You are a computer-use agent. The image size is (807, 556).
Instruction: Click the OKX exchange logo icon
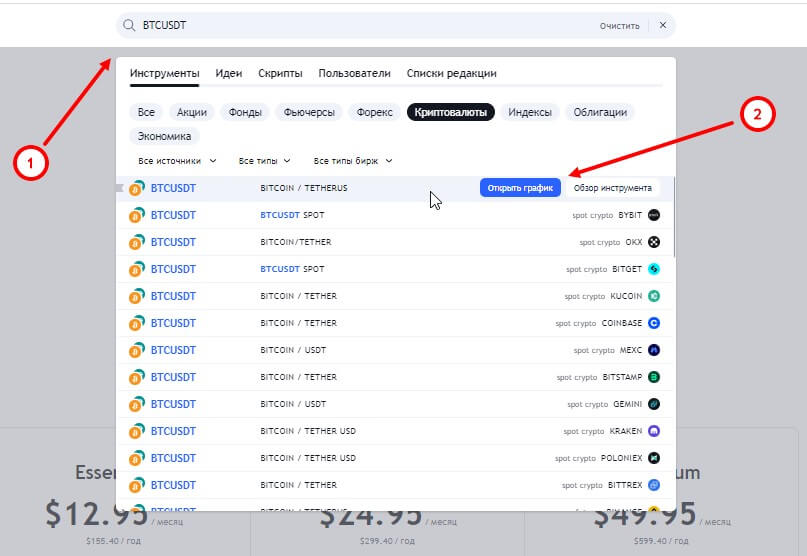654,242
